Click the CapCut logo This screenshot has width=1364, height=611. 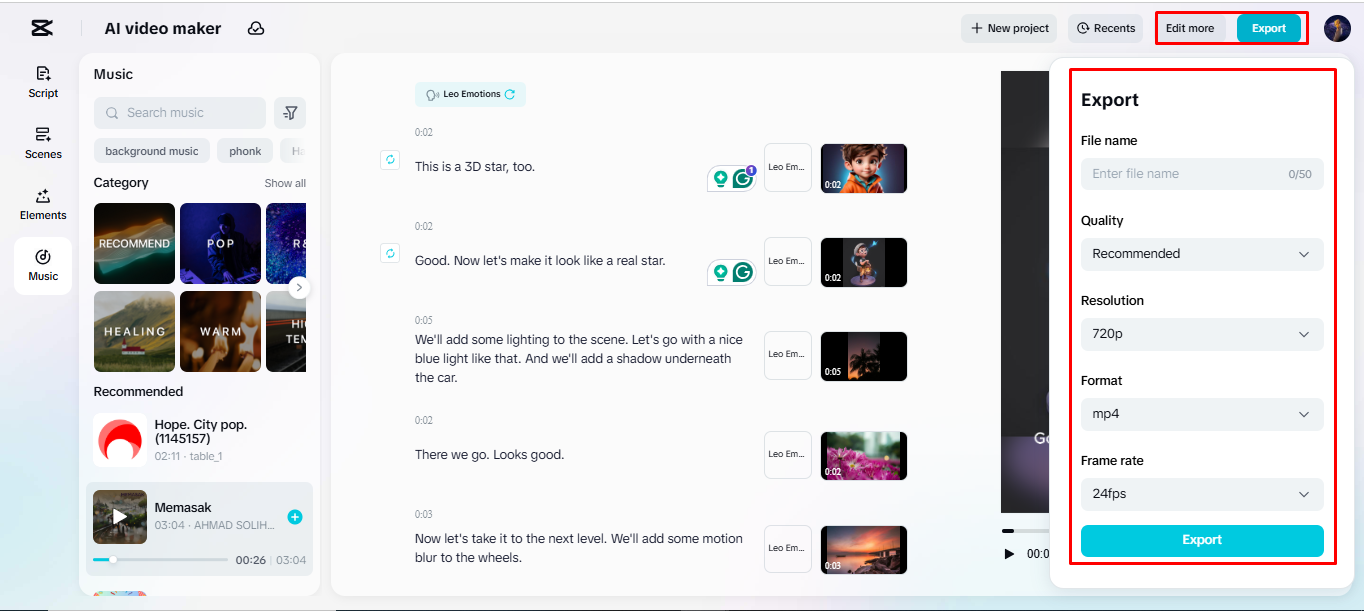pyautogui.click(x=41, y=27)
